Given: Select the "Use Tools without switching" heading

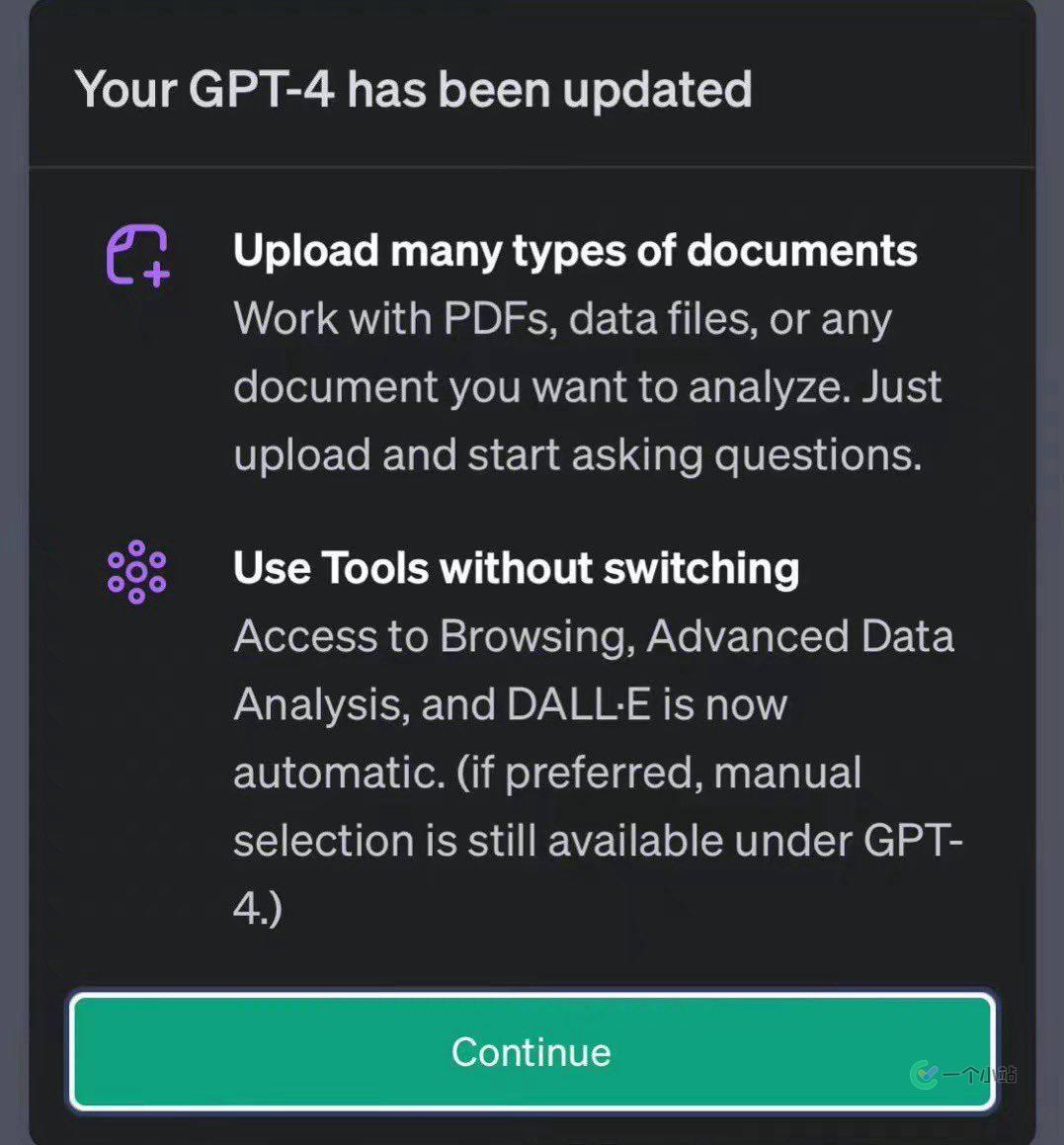Looking at the screenshot, I should (x=516, y=569).
